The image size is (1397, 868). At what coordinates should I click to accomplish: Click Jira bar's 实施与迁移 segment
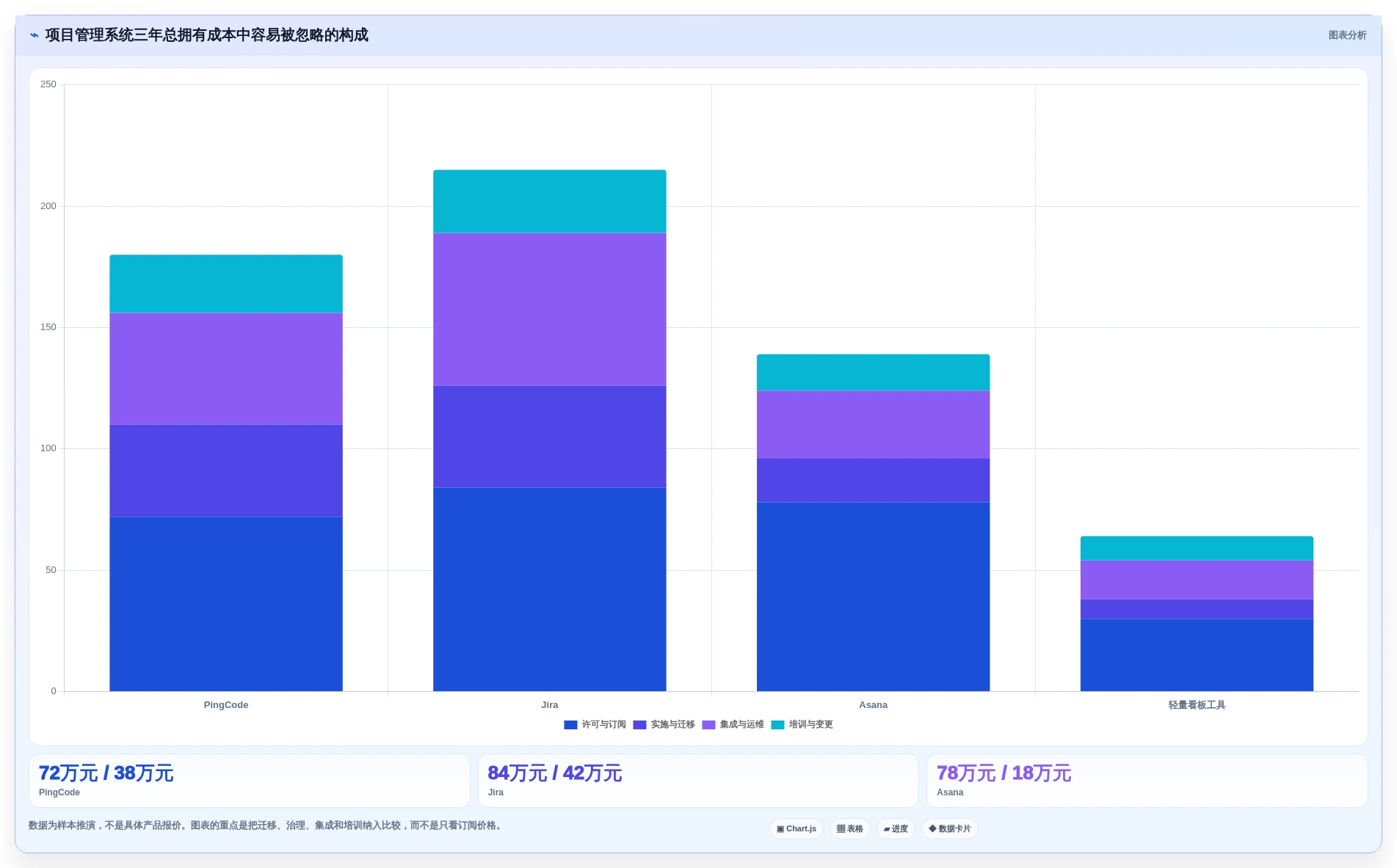(550, 437)
